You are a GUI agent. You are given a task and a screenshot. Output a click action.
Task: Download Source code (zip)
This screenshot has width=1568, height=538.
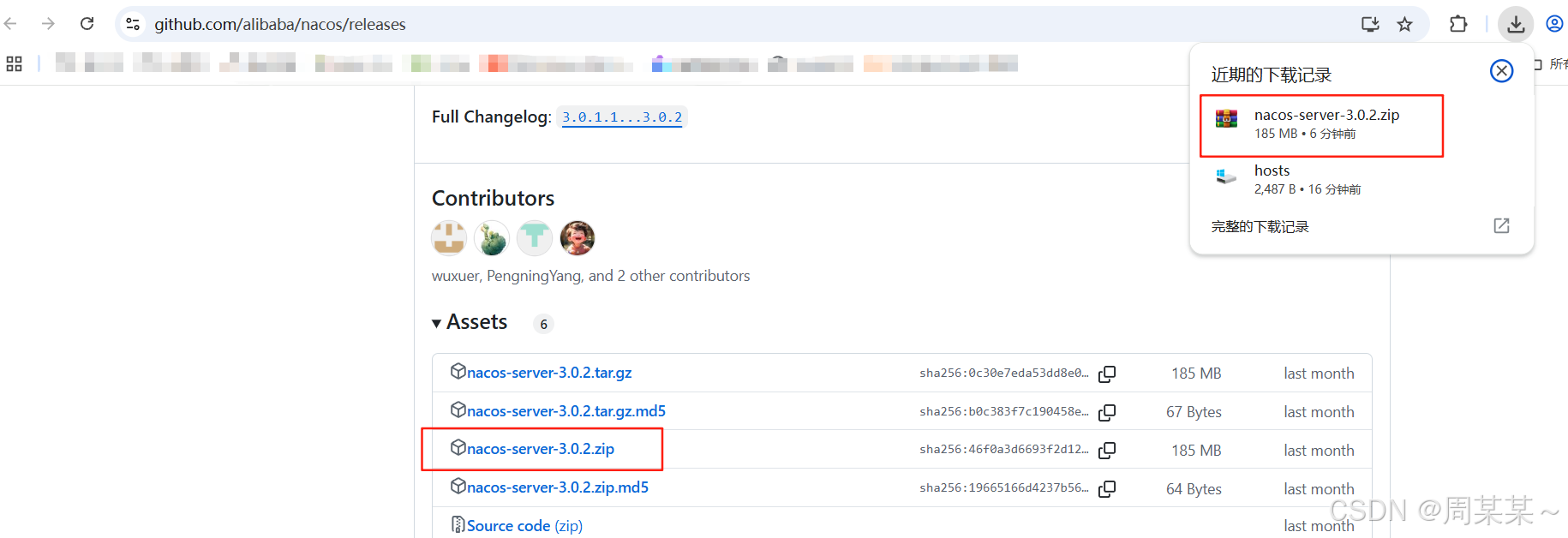point(524,526)
